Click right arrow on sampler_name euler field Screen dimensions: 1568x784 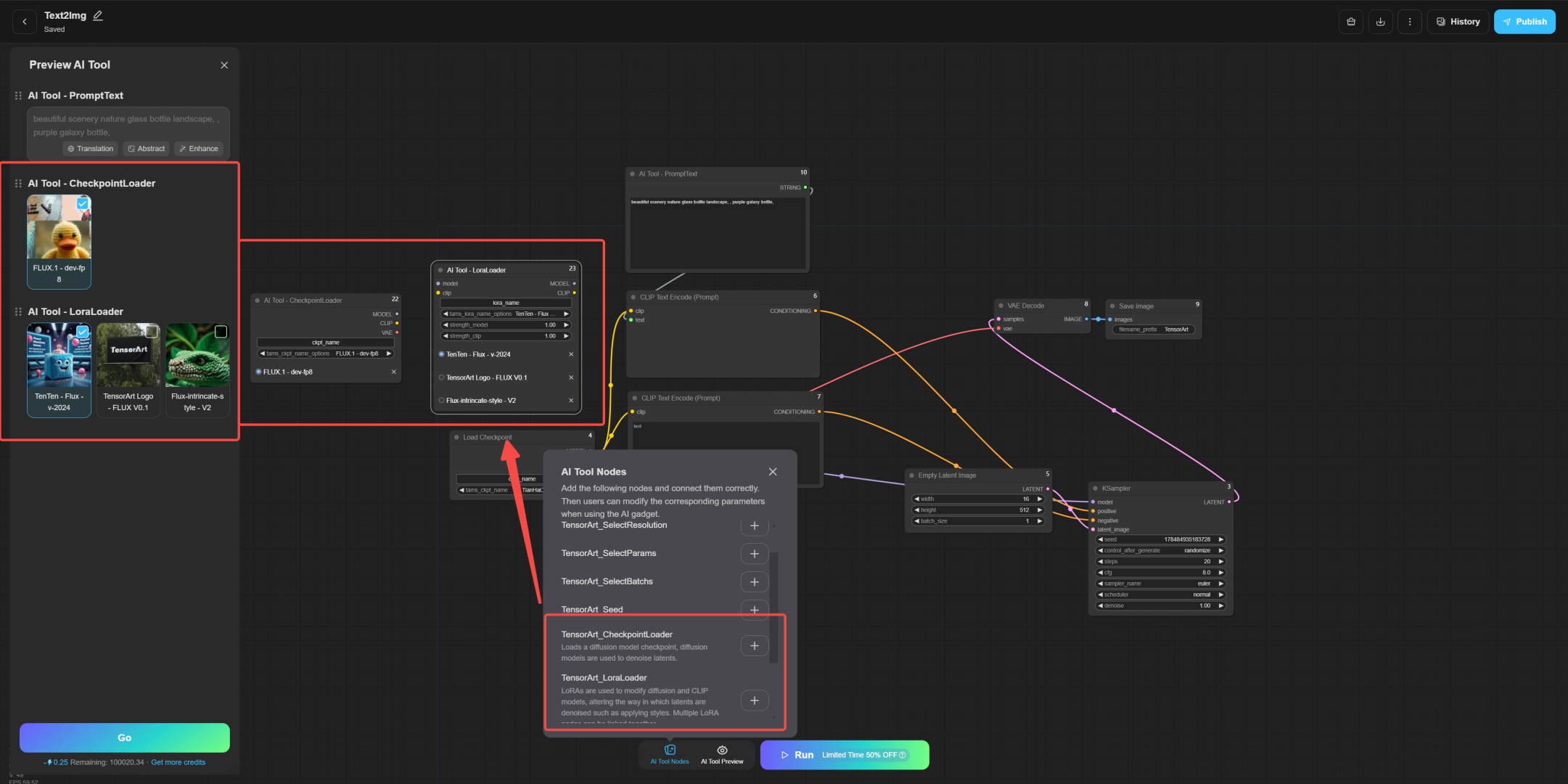[1221, 584]
